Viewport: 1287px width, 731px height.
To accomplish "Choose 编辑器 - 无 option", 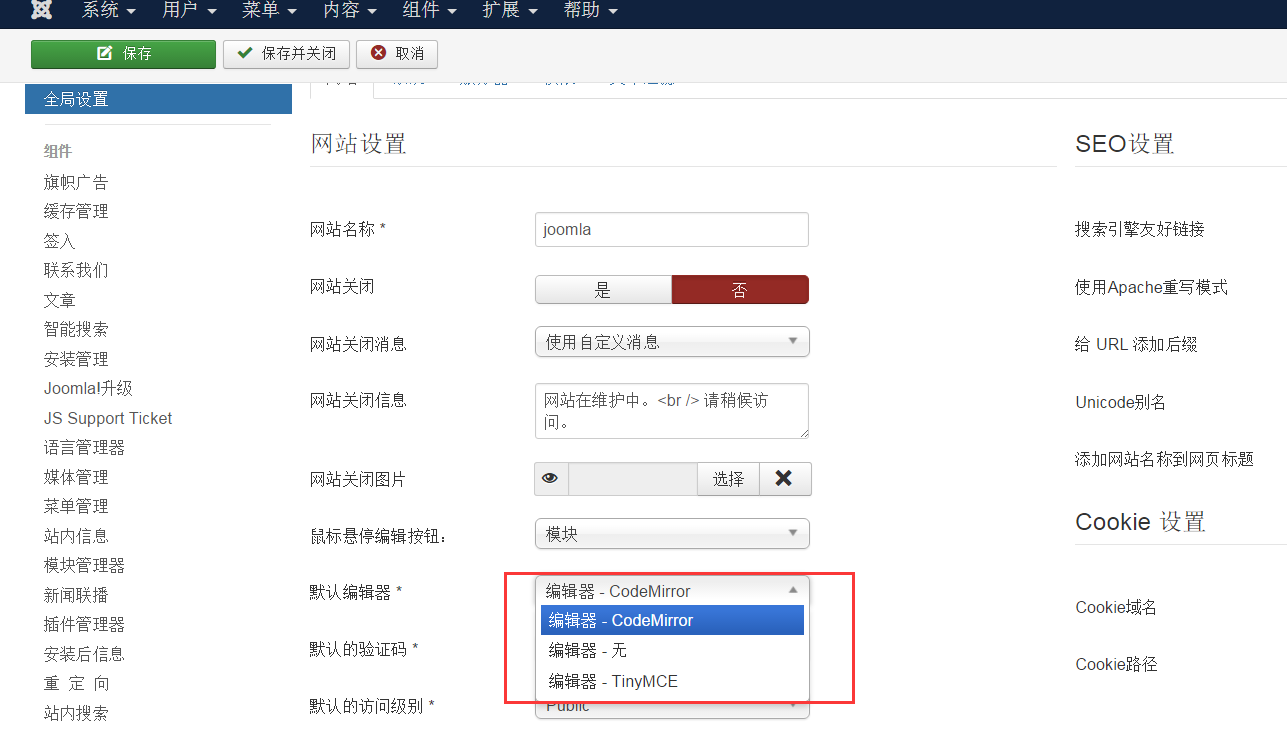I will [x=672, y=651].
